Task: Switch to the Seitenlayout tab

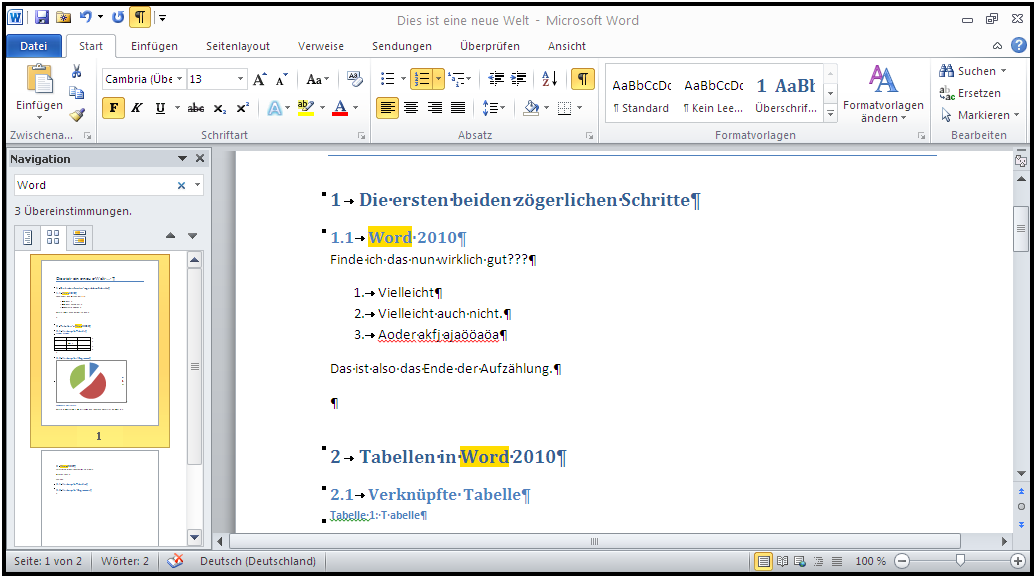Action: [x=238, y=46]
